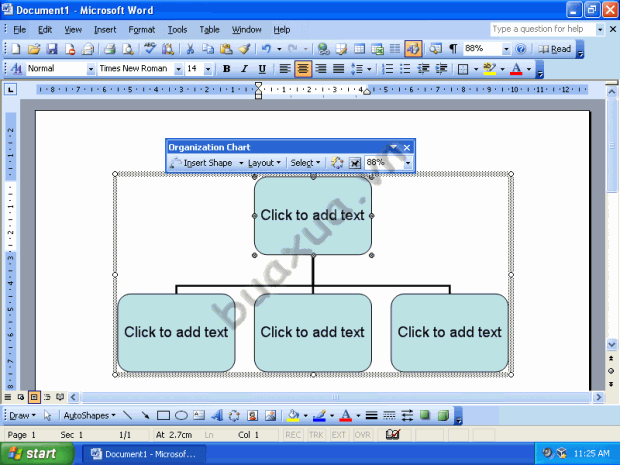
Task: Open a file with the Open folder icon
Action: pyautogui.click(x=34, y=49)
